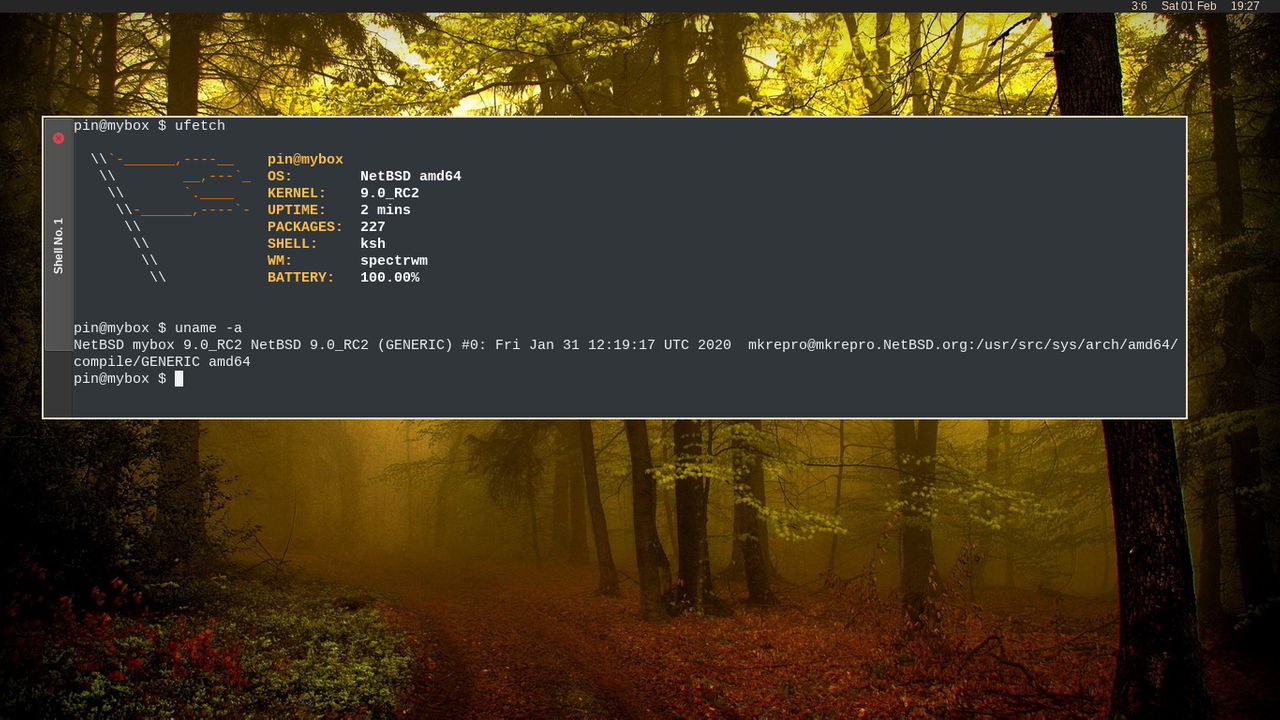Click the "100.00%" battery value
The height and width of the screenshot is (720, 1280).
(390, 278)
